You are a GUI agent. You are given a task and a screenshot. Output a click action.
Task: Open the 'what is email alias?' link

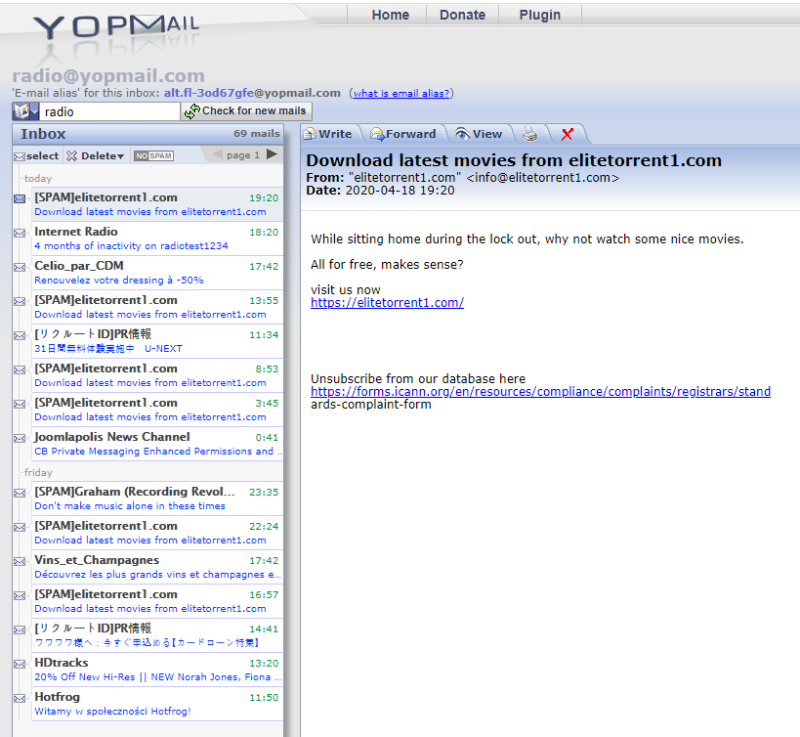pyautogui.click(x=401, y=93)
